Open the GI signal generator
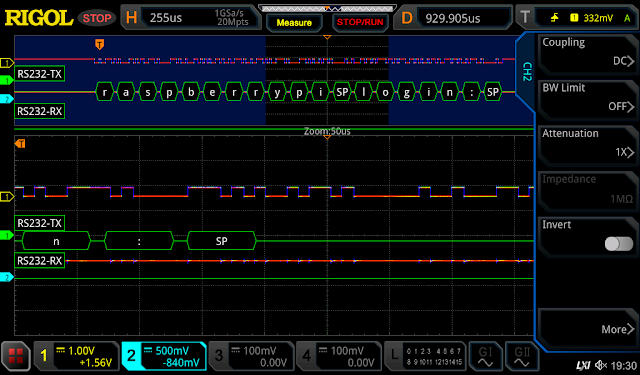640x375 pixels. point(485,356)
